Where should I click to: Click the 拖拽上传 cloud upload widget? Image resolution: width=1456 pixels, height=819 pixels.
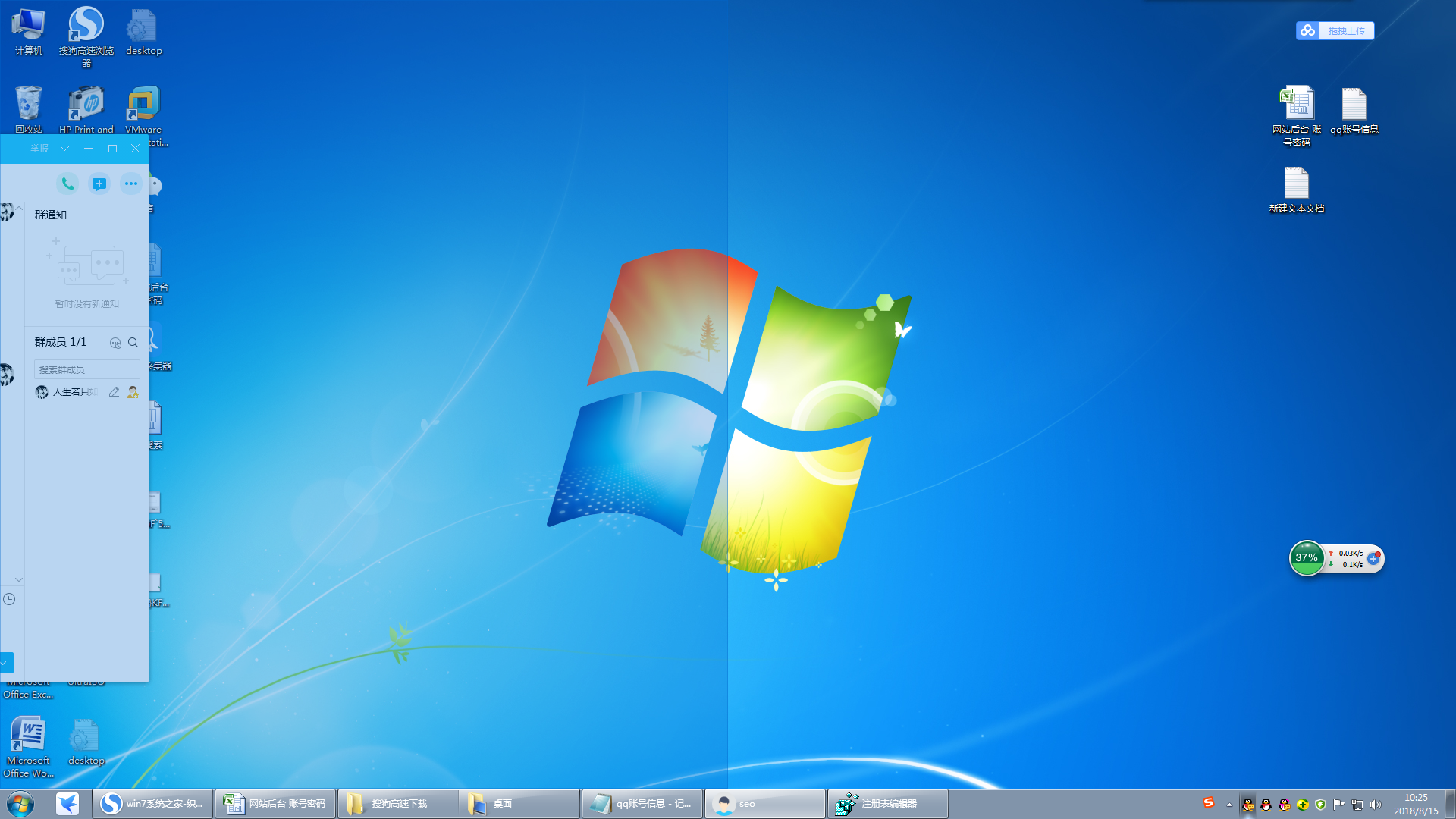[1335, 30]
